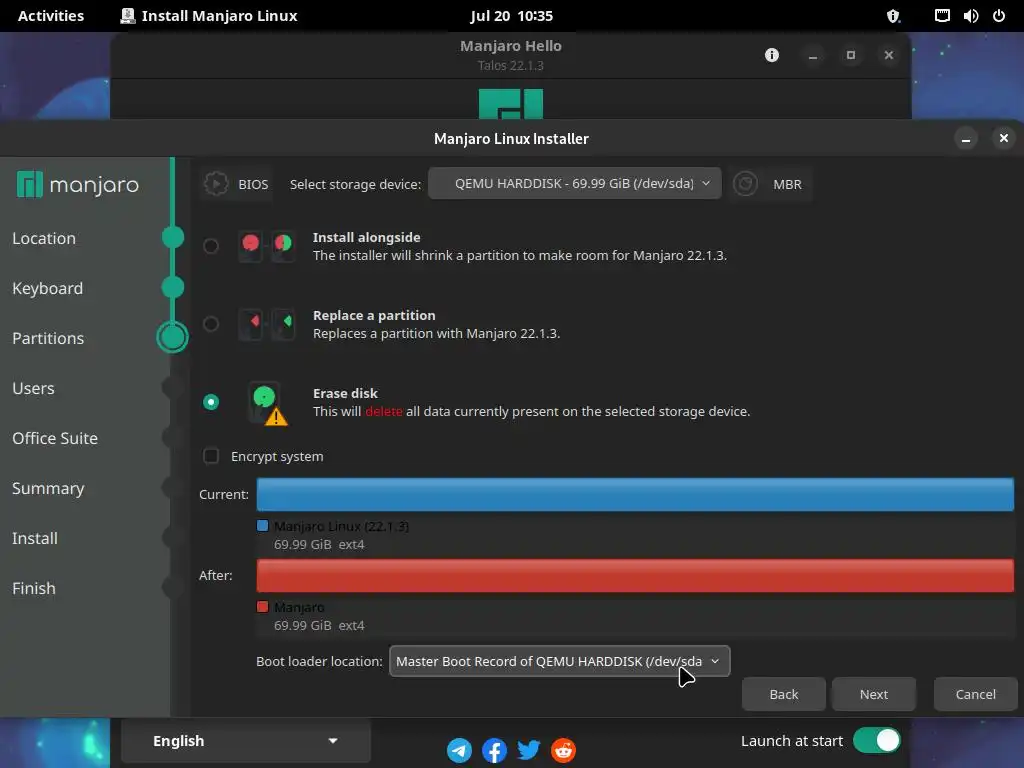Viewport: 1024px width, 768px height.
Task: Click the red After partition bar
Action: (635, 575)
